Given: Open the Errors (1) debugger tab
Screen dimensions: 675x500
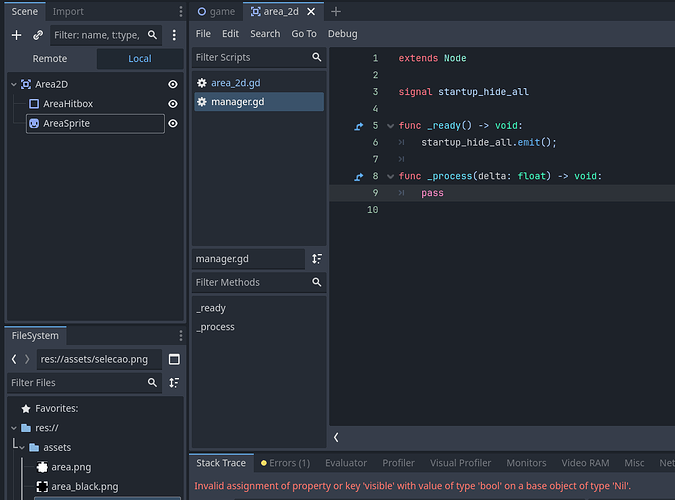Looking at the screenshot, I should [285, 463].
